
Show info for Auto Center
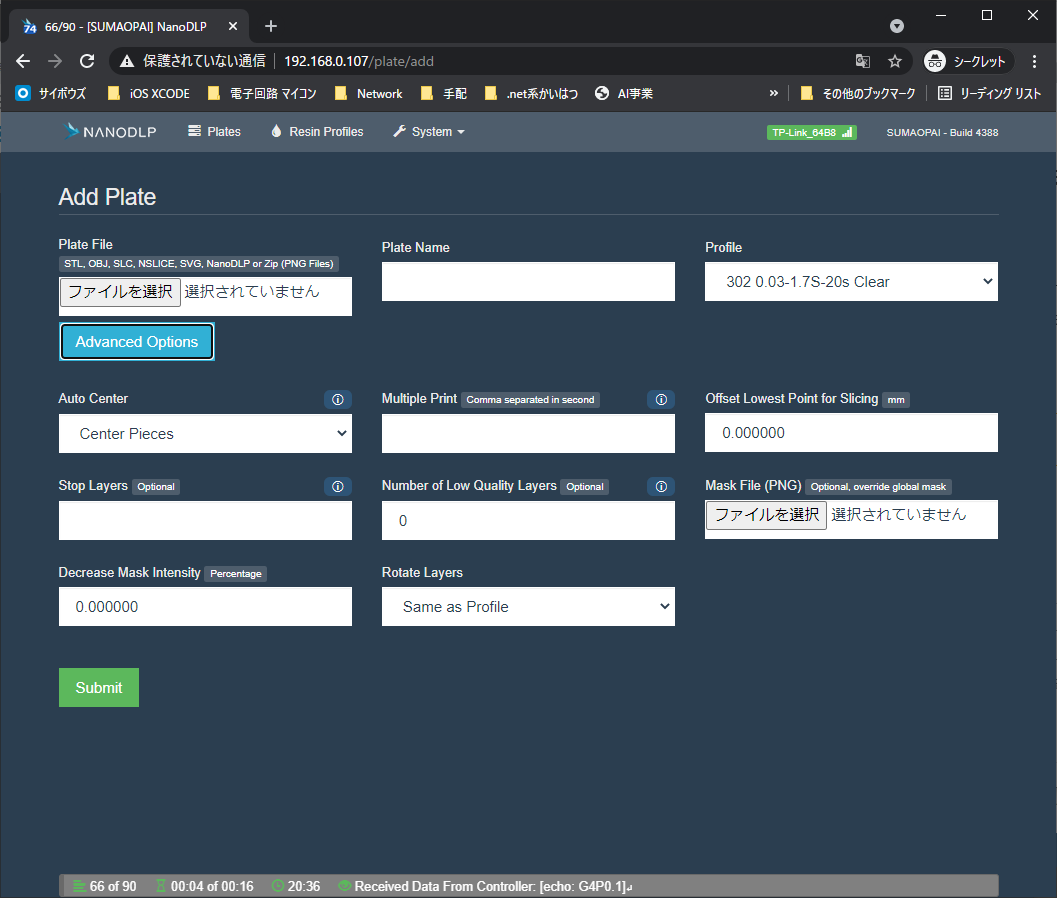pos(338,399)
